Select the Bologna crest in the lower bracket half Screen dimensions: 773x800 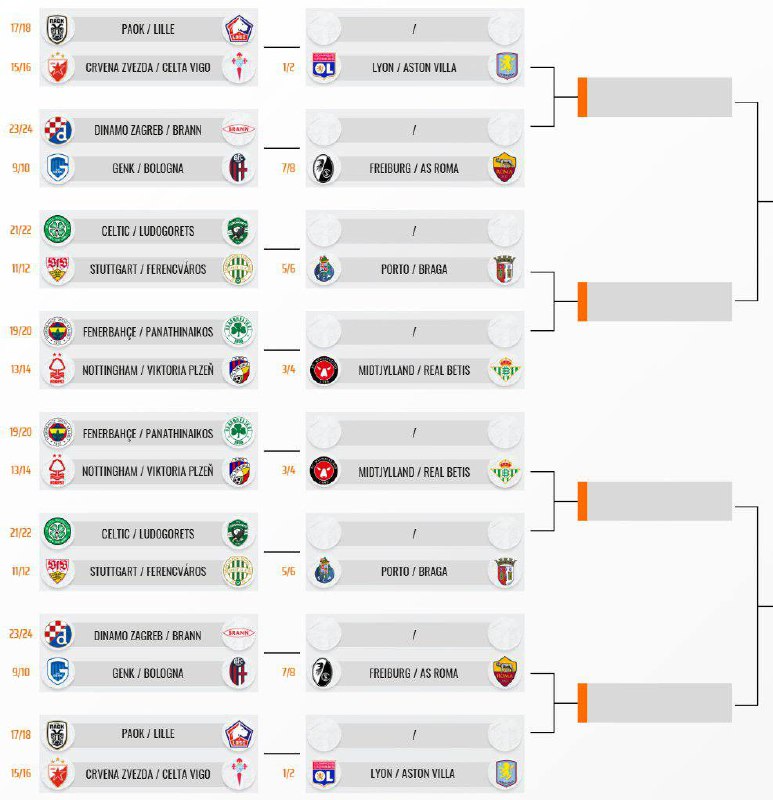238,673
